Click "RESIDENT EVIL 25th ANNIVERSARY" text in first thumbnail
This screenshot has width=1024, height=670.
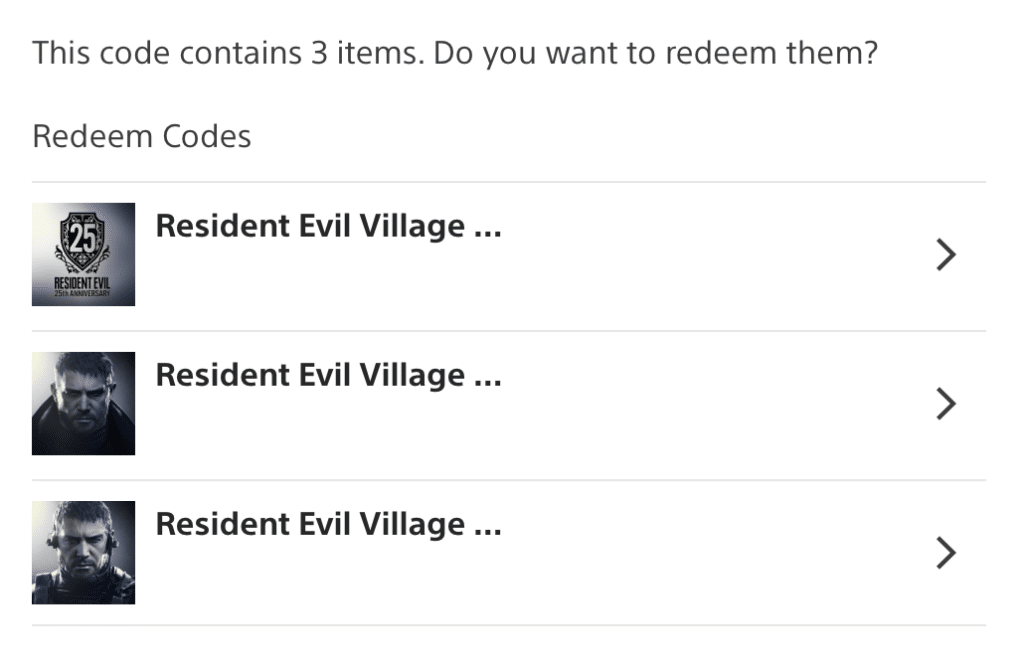pyautogui.click(x=82, y=287)
